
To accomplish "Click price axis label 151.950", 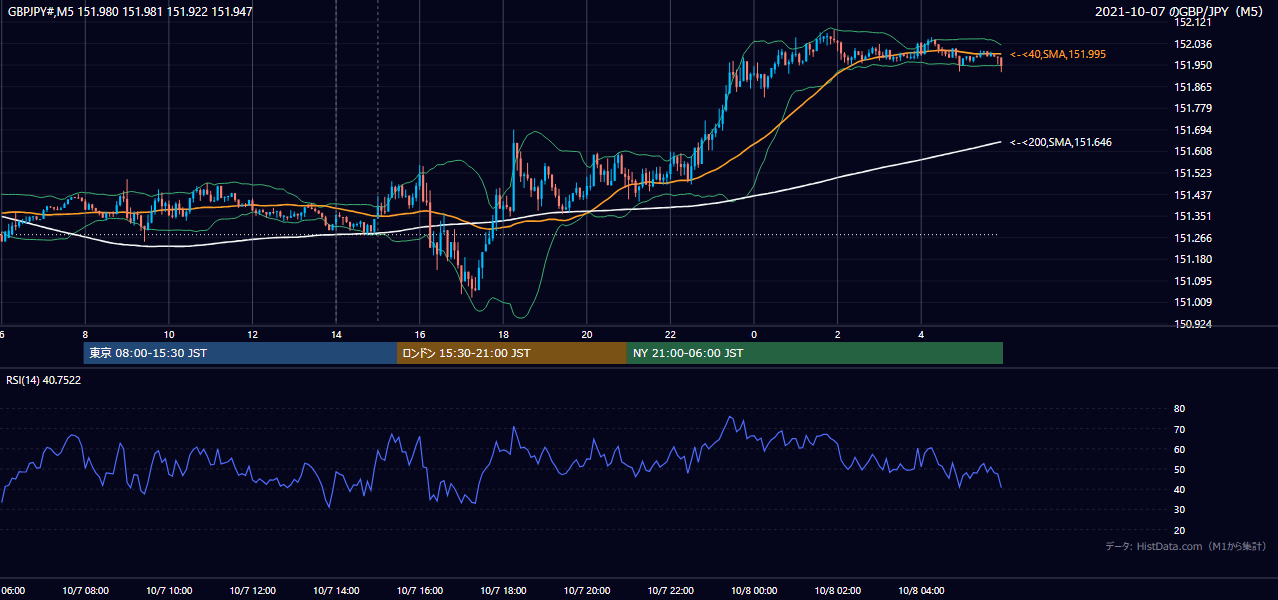I will point(1193,65).
